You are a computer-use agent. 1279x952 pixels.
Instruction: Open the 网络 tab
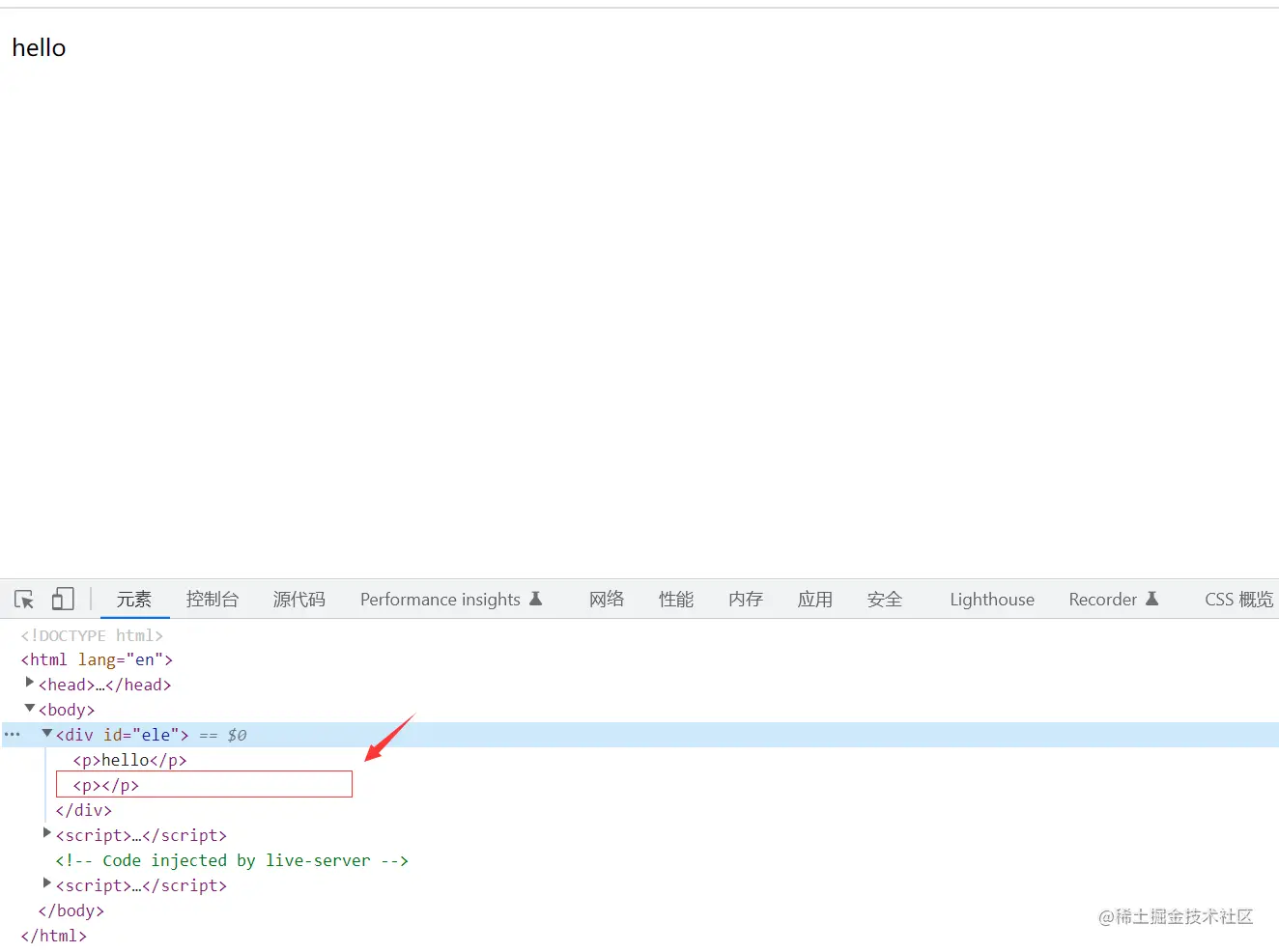(x=607, y=600)
